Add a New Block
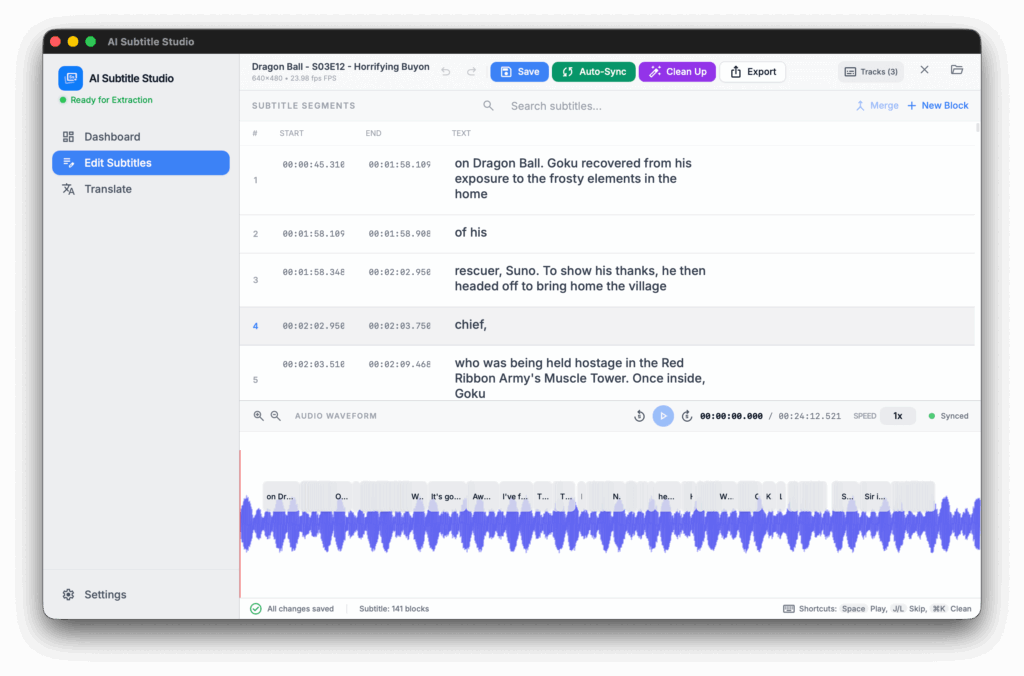The height and width of the screenshot is (676, 1024). pos(937,106)
